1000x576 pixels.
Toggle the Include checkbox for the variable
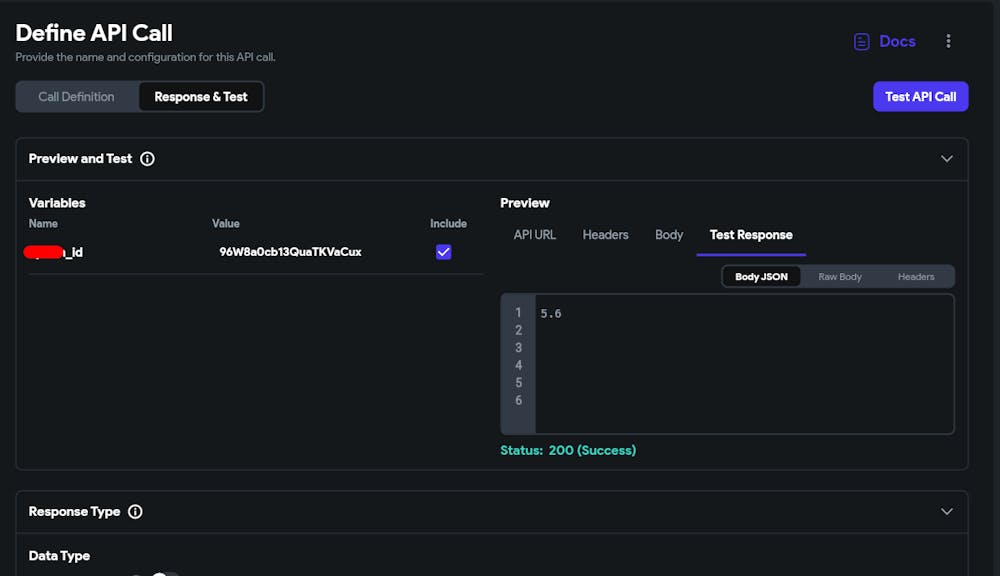444,252
